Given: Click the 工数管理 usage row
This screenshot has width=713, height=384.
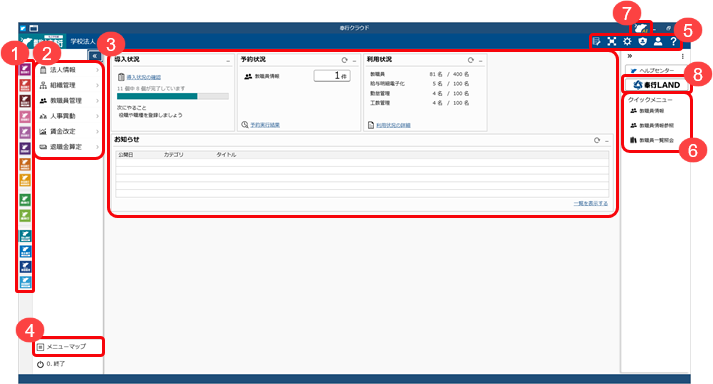Looking at the screenshot, I should pos(419,103).
